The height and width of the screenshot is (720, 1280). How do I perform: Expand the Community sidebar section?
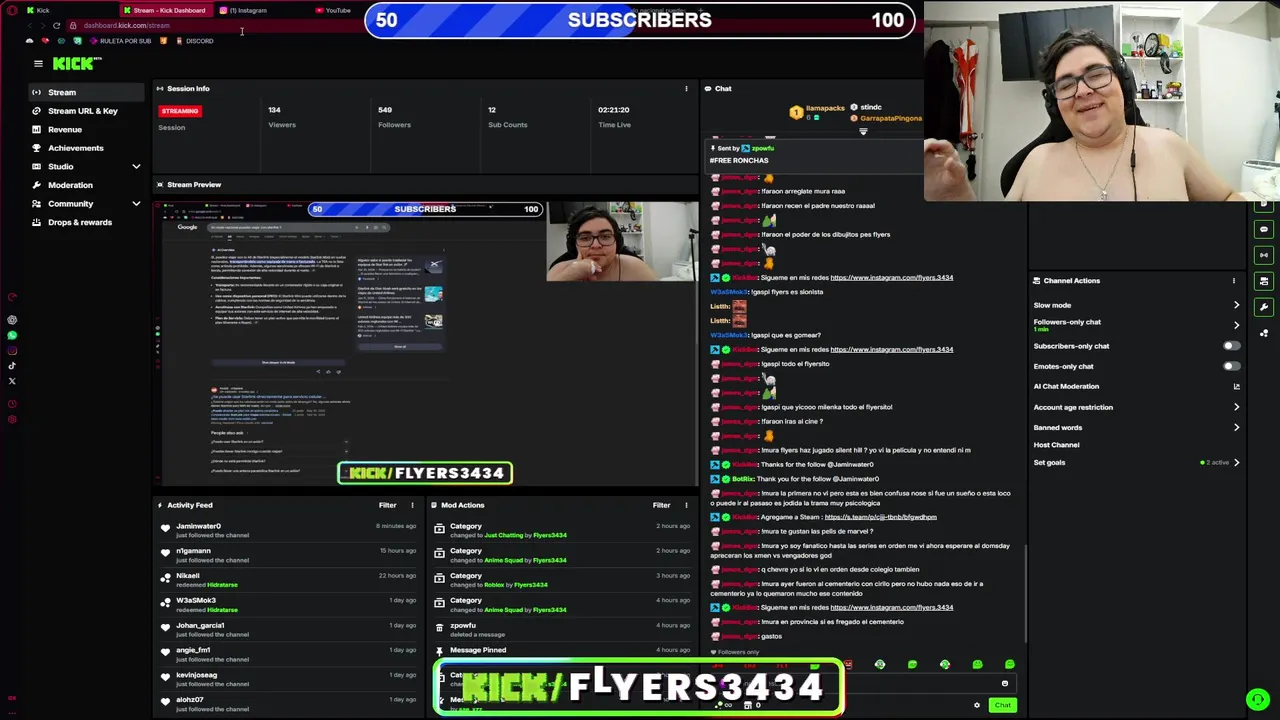click(x=136, y=204)
